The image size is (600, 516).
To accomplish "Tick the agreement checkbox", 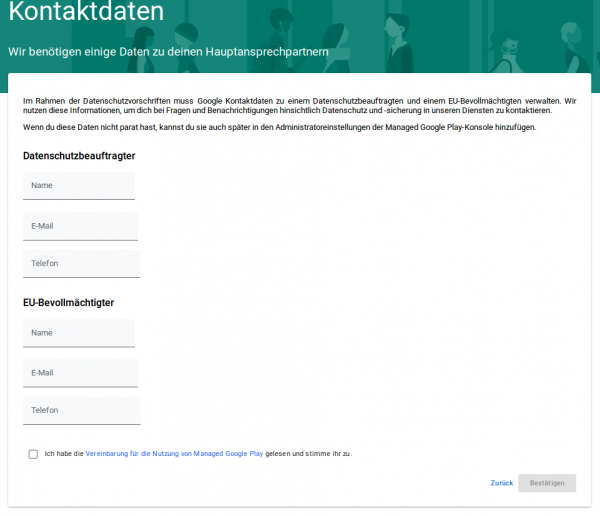I will pyautogui.click(x=34, y=454).
